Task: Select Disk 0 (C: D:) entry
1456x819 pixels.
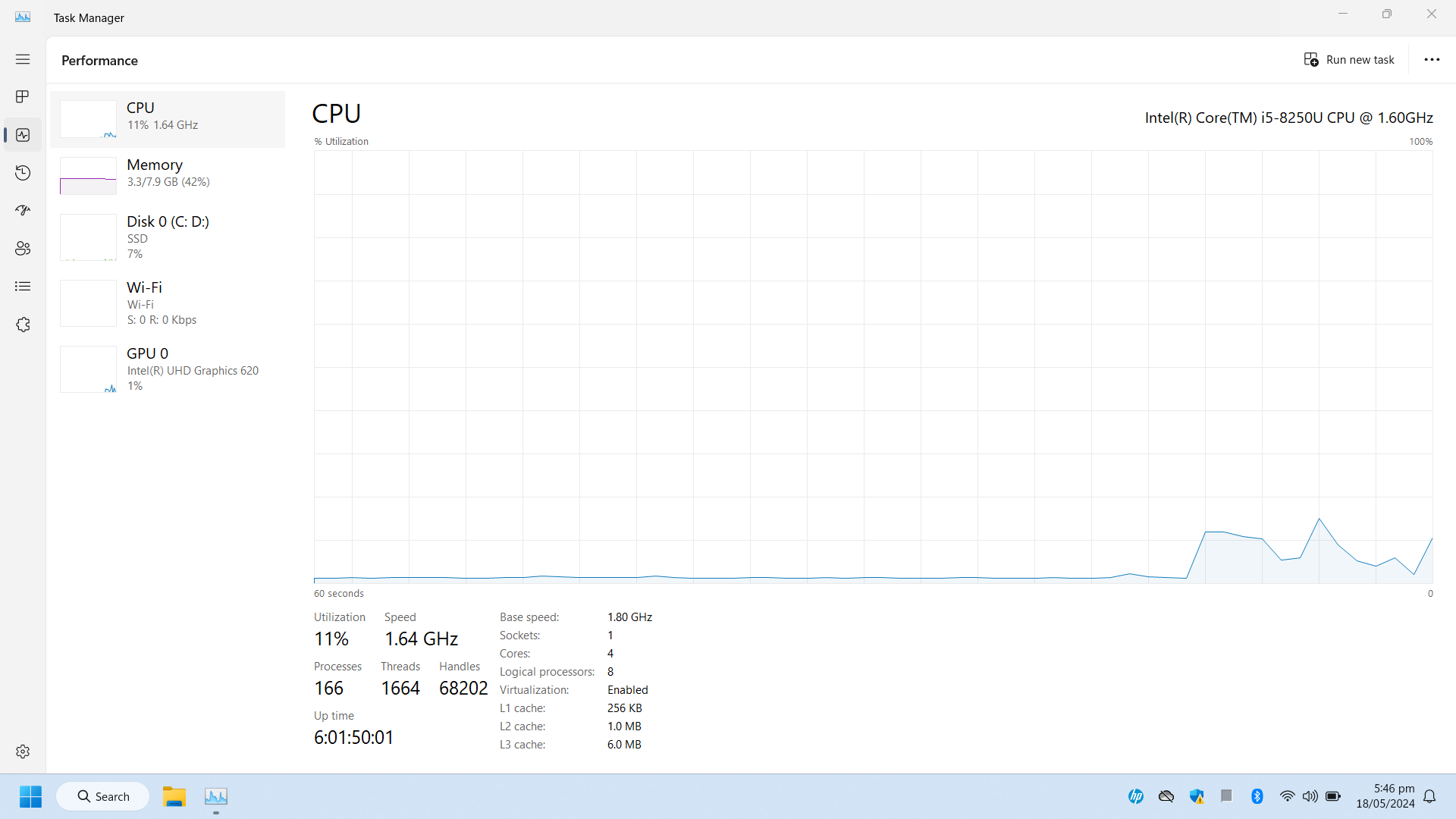Action: click(168, 237)
